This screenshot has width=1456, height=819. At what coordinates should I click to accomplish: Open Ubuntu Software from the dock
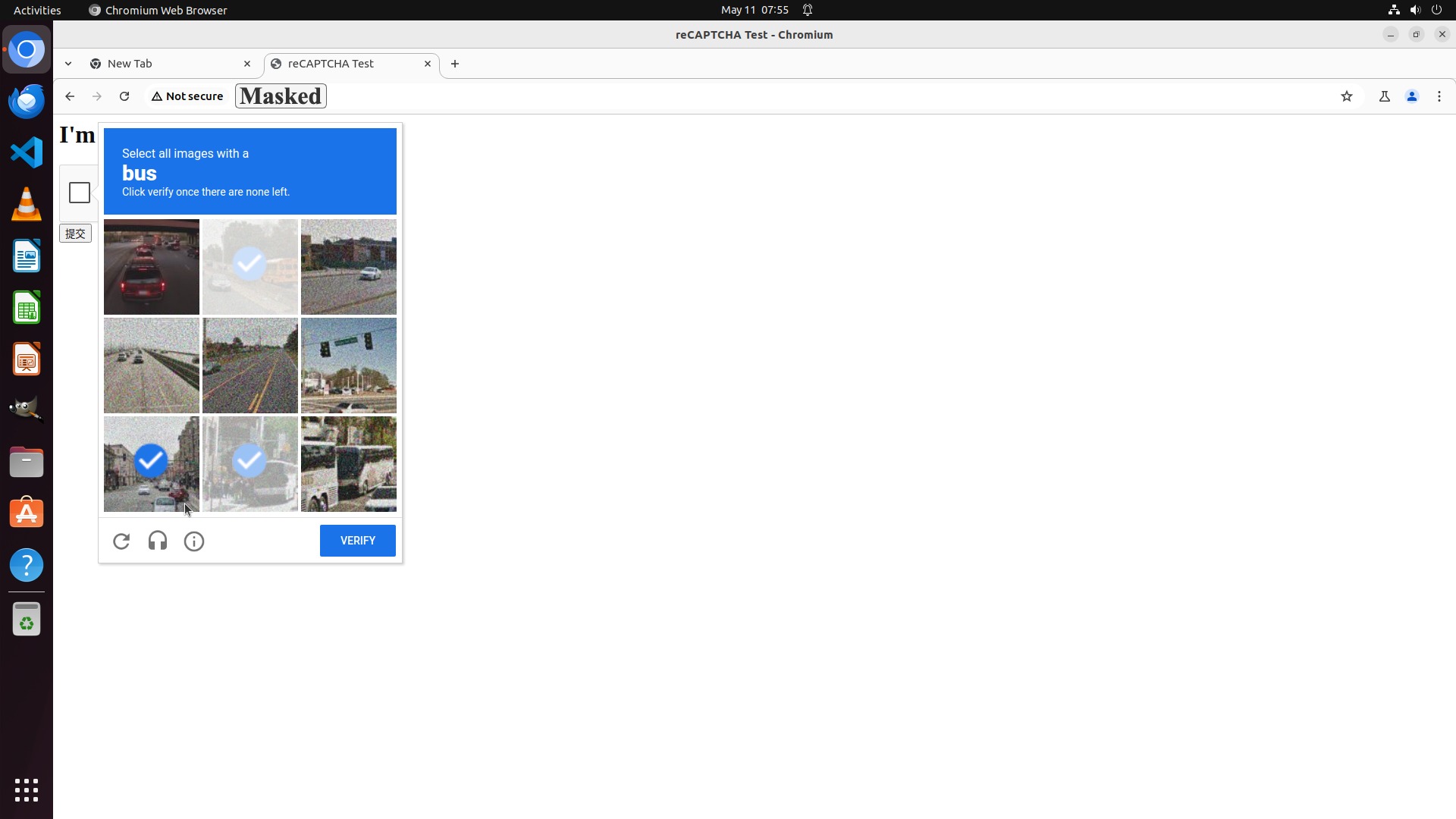(27, 514)
